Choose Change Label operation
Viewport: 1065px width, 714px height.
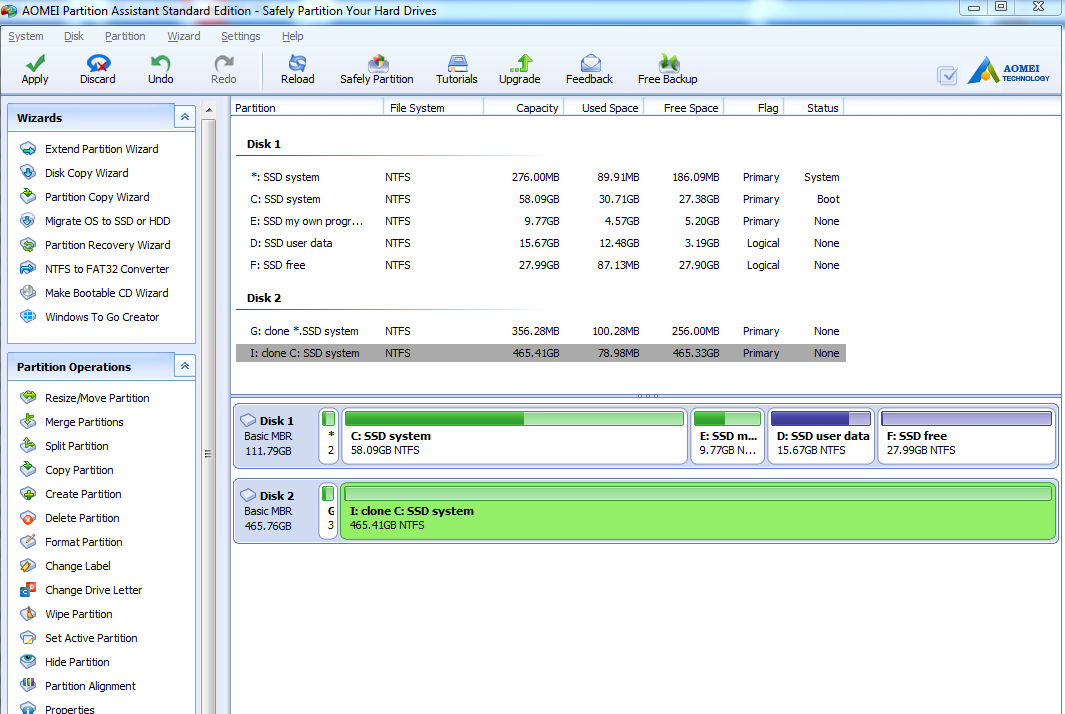[77, 566]
